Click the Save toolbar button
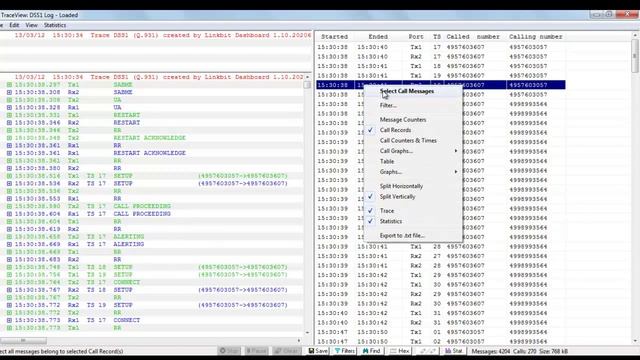 (x=318, y=351)
